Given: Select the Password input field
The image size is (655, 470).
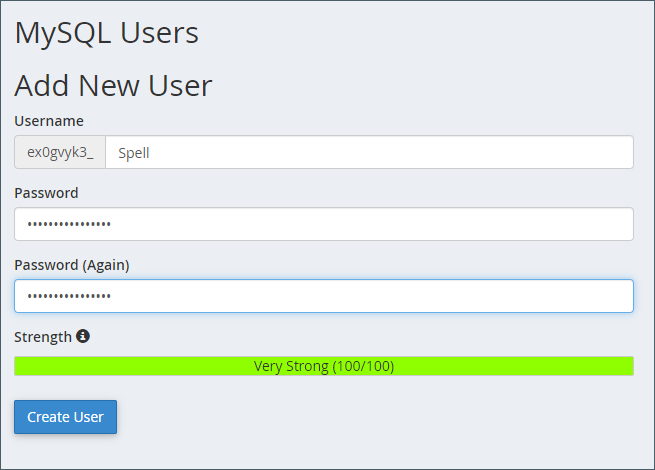Looking at the screenshot, I should [324, 224].
